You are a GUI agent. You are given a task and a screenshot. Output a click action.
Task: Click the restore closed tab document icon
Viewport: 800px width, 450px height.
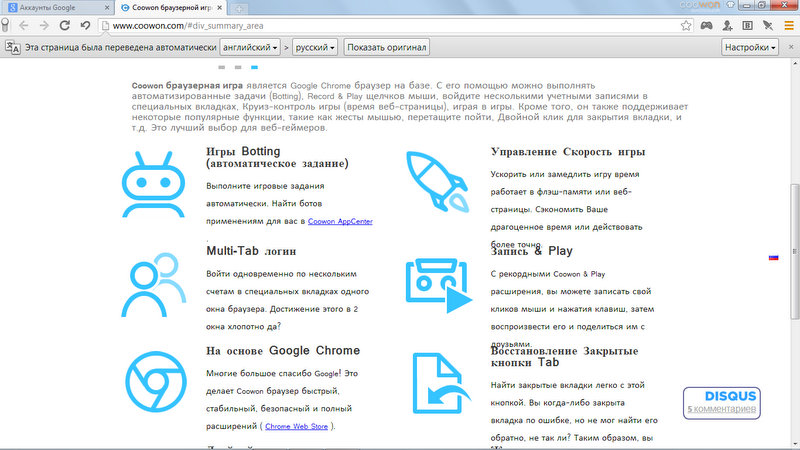coord(441,383)
